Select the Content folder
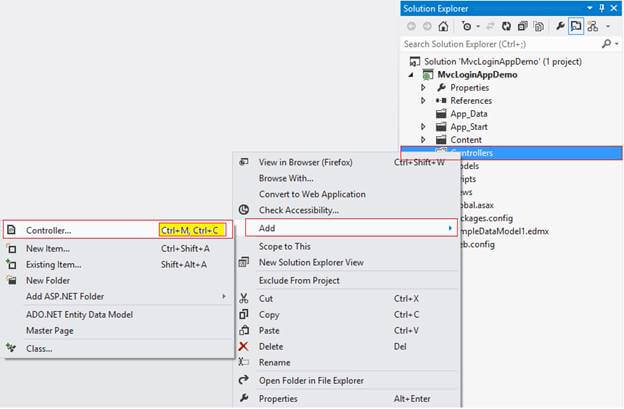 click(466, 140)
